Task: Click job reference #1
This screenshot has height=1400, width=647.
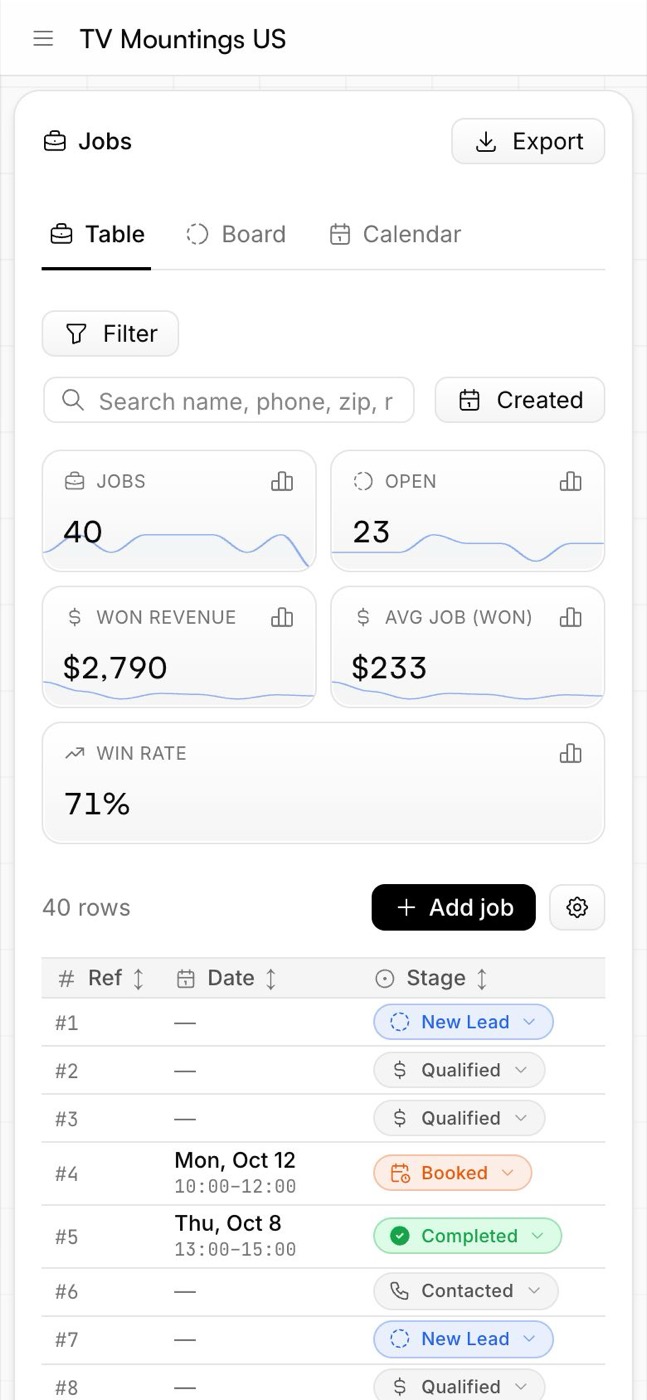Action: (66, 1023)
